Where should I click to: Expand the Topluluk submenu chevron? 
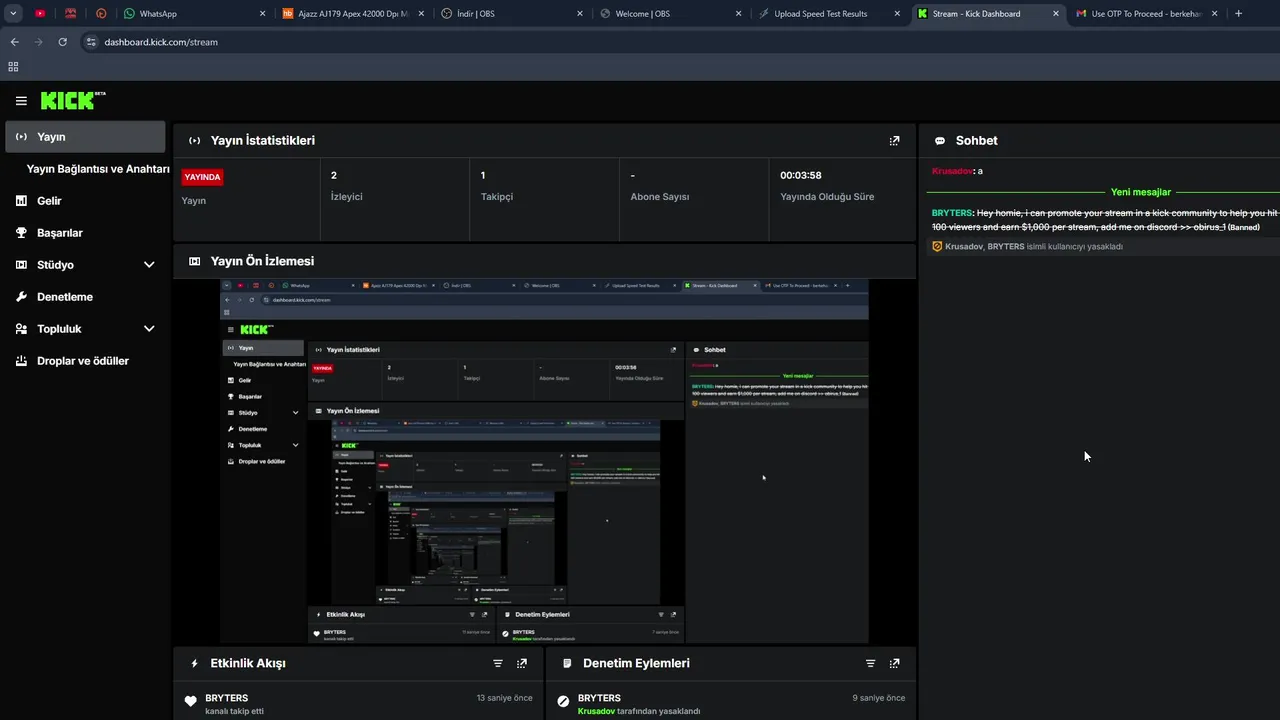click(149, 329)
